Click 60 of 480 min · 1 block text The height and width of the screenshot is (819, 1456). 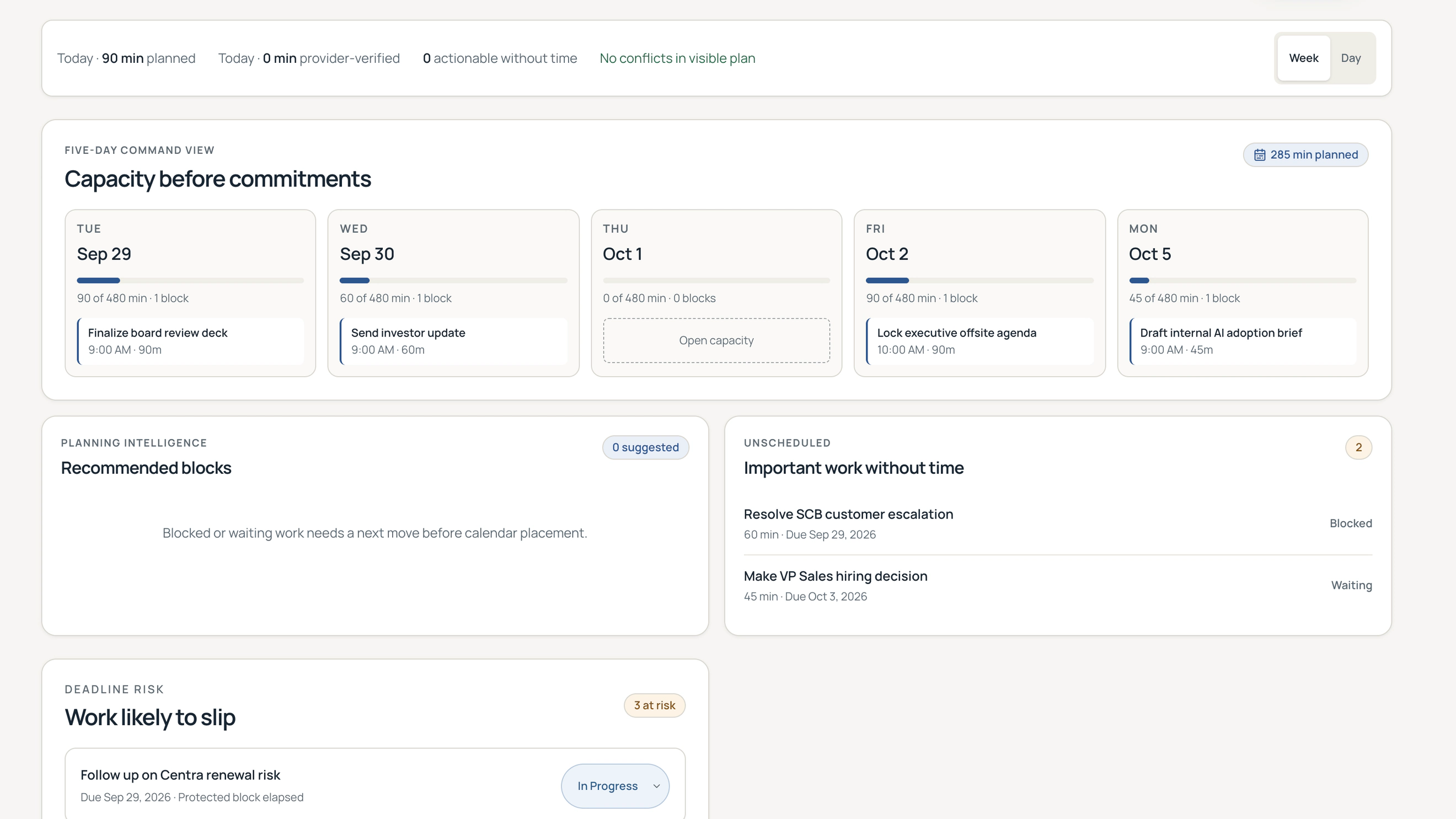click(395, 298)
